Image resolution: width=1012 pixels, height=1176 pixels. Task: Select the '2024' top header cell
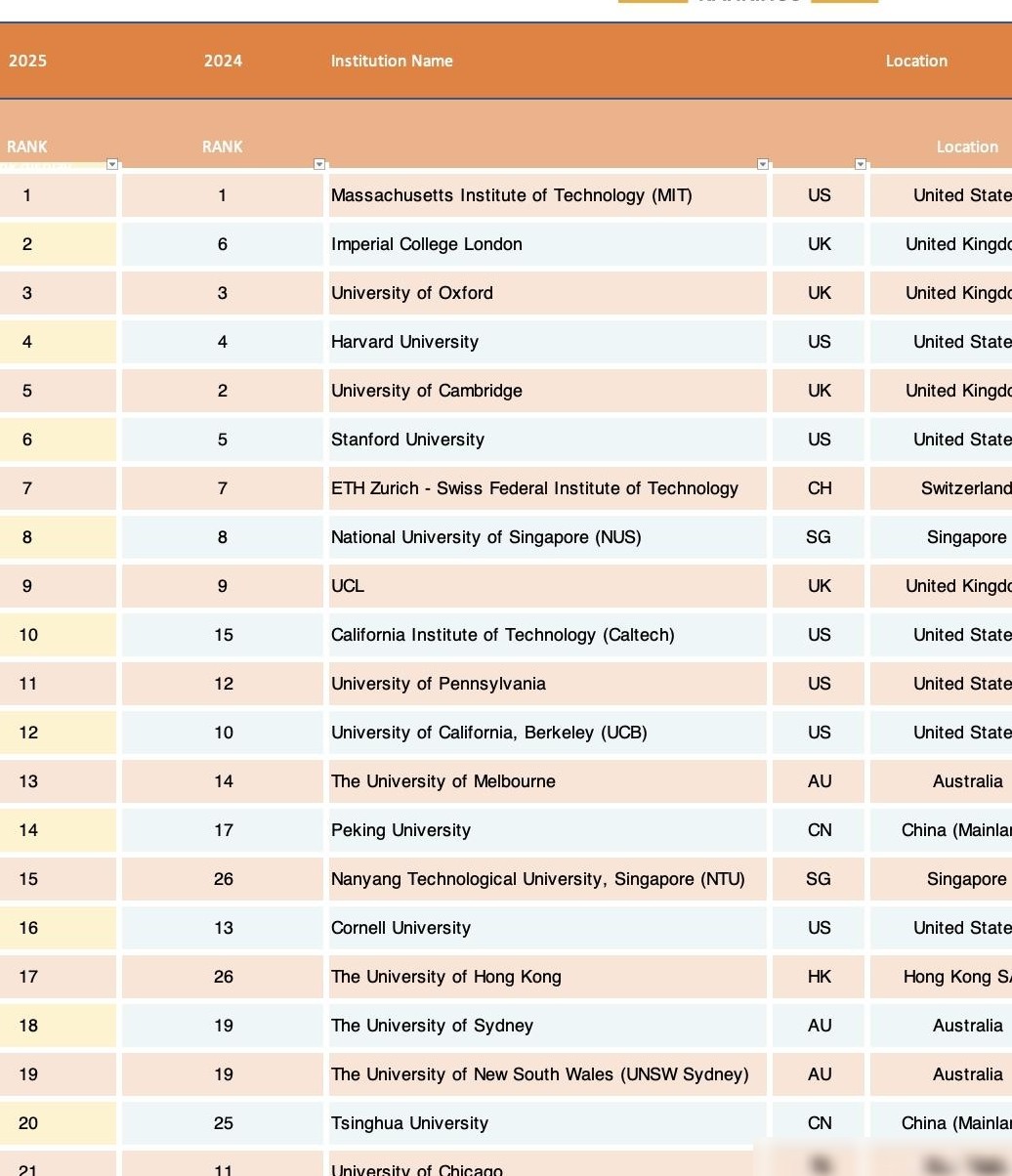pos(223,61)
